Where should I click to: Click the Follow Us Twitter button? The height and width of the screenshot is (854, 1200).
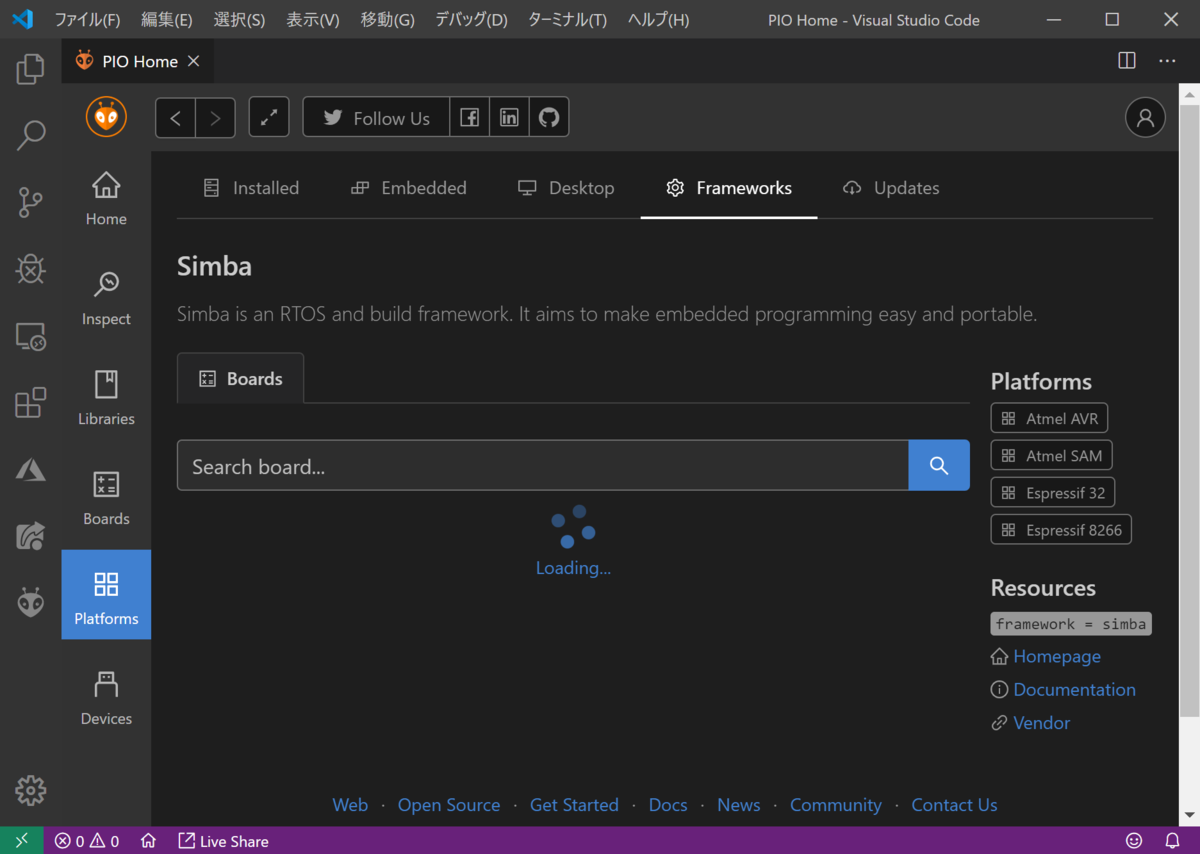(376, 118)
